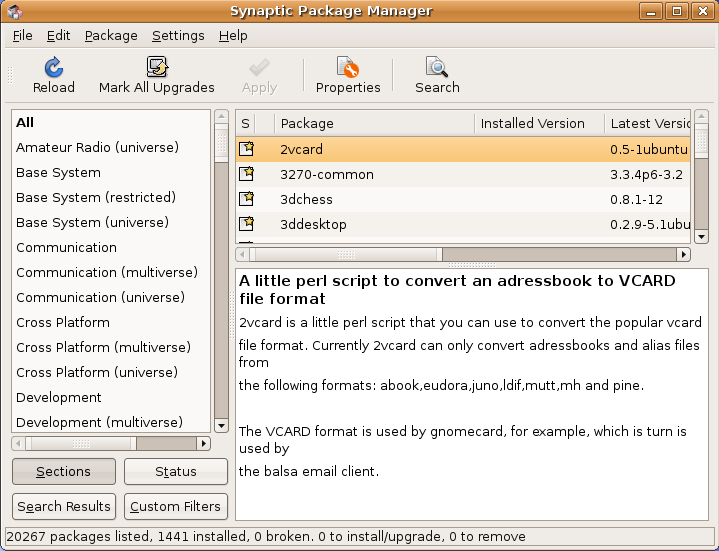Image resolution: width=719 pixels, height=551 pixels.
Task: Select Amateur Radio (universe) section
Action: (111, 147)
